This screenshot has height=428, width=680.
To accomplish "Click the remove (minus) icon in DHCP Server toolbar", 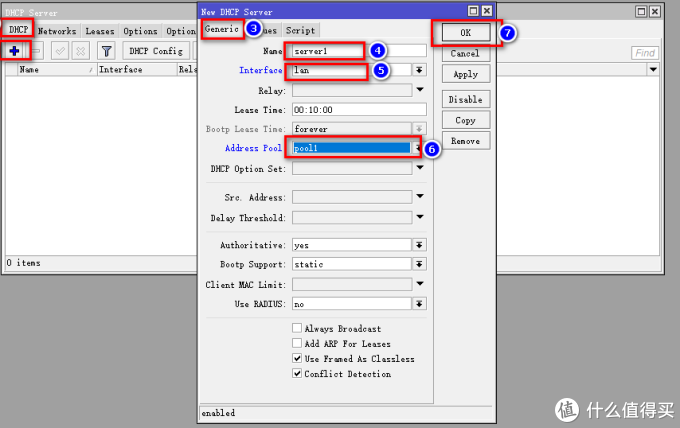I will pos(36,51).
